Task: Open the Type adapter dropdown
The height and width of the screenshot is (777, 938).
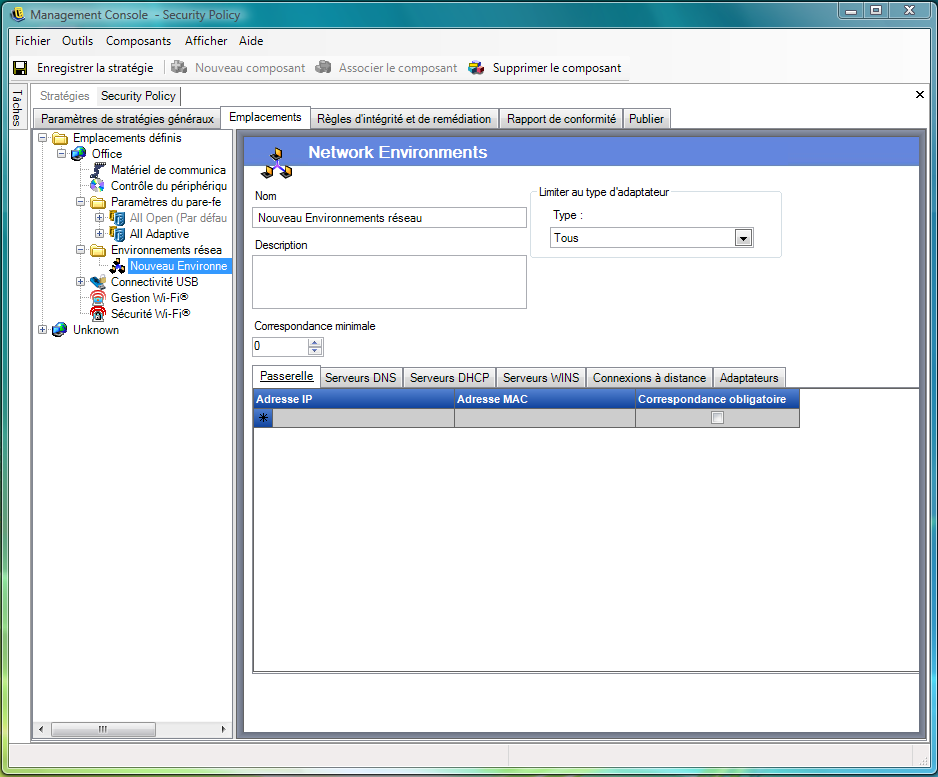Action: pos(742,238)
